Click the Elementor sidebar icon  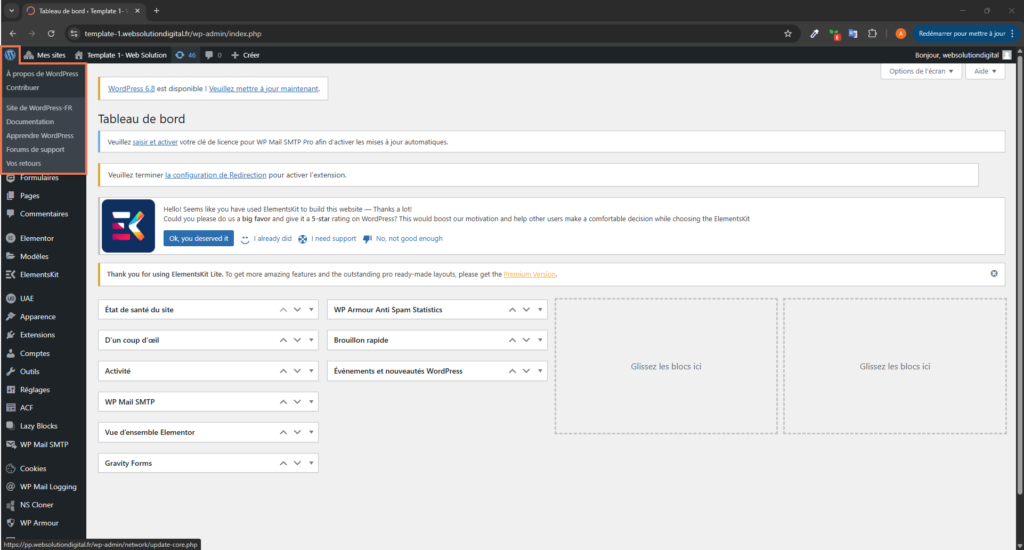pos(10,239)
